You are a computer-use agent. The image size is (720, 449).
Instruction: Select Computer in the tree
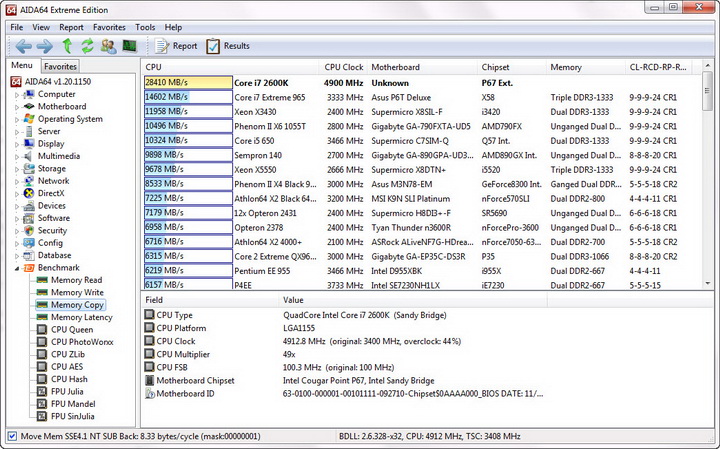coord(50,94)
